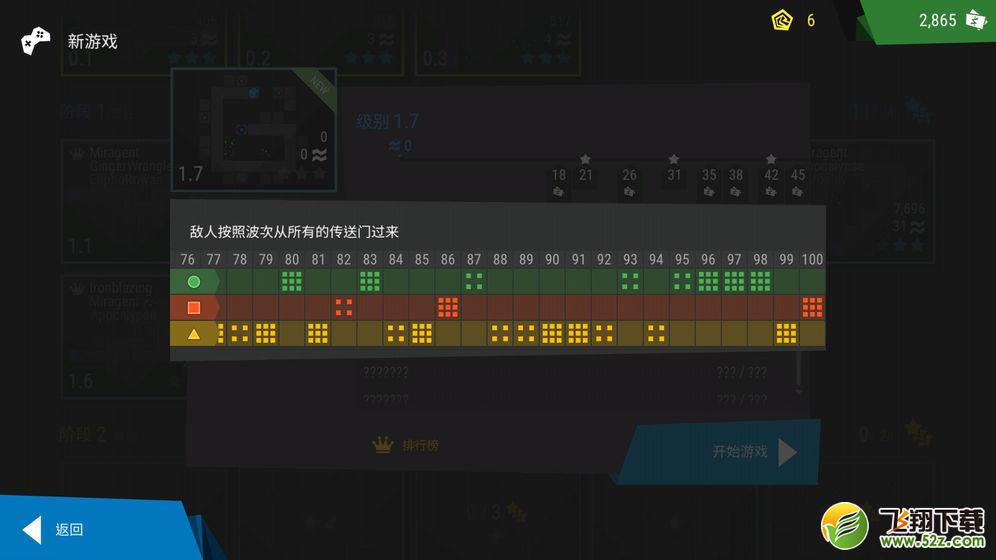The height and width of the screenshot is (560, 996).
Task: Click the yellow pentagon currency icon
Action: (x=782, y=20)
